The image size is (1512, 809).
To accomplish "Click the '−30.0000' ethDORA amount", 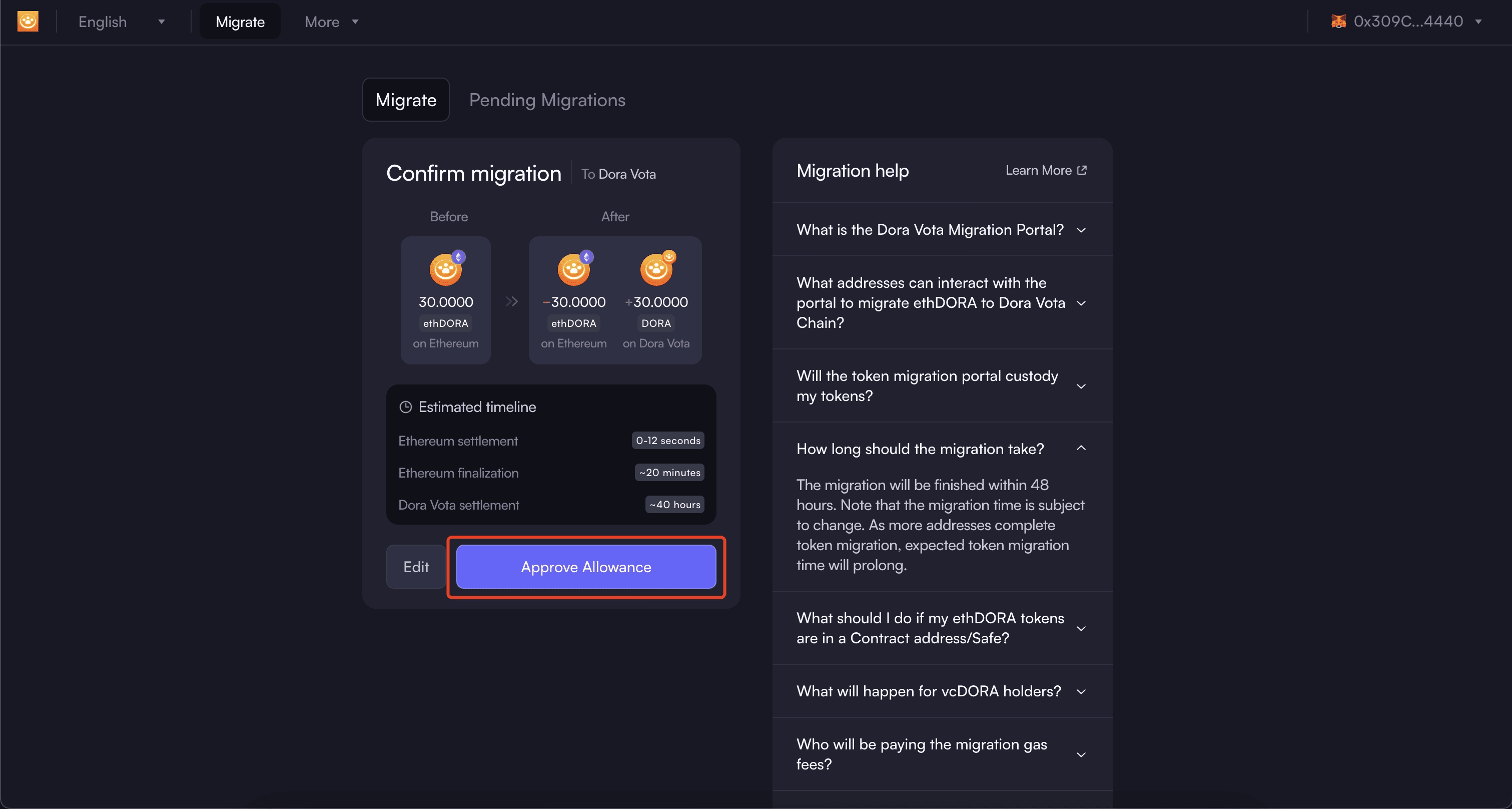I will [x=574, y=302].
